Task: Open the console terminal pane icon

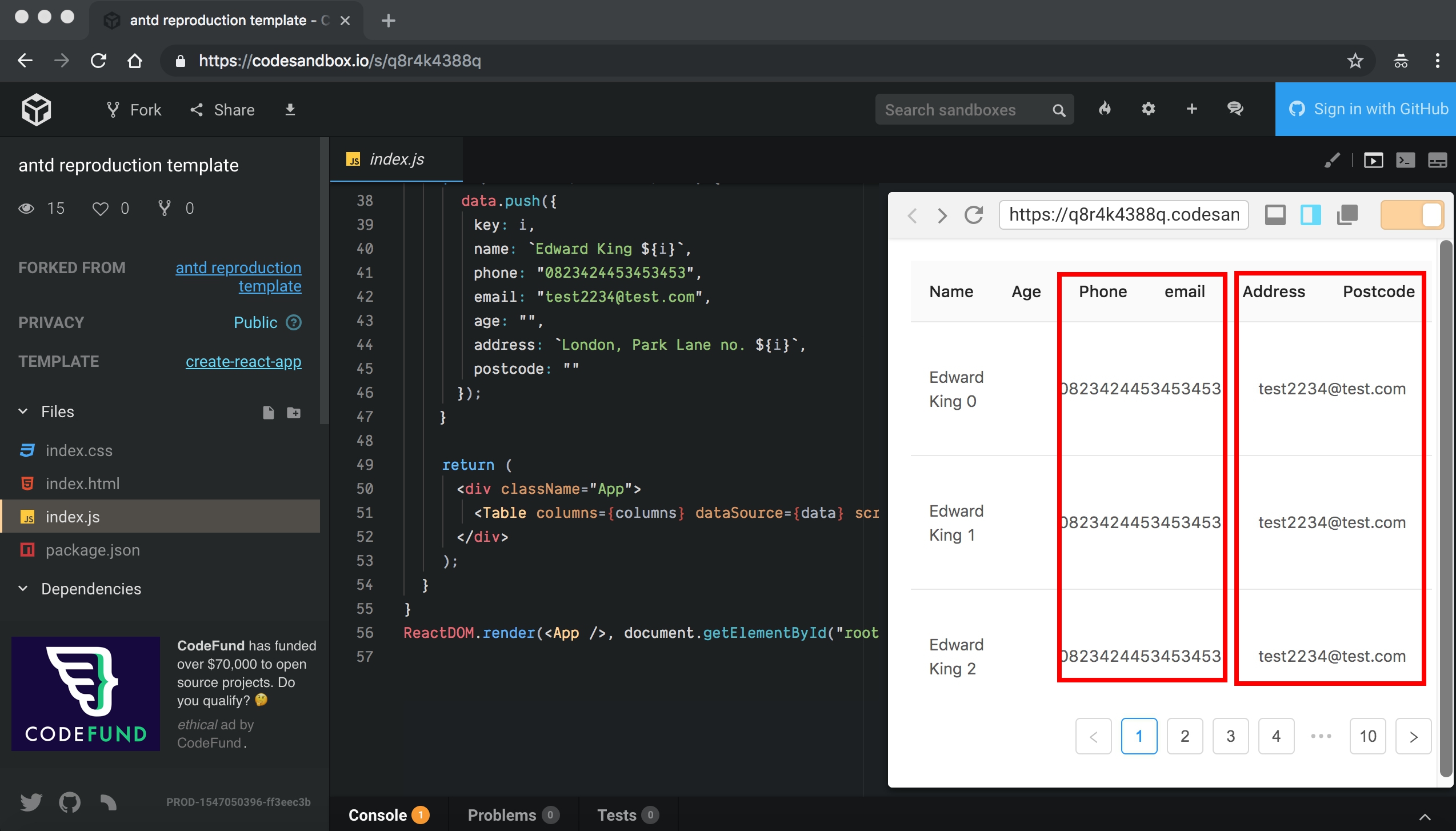Action: tap(1406, 161)
